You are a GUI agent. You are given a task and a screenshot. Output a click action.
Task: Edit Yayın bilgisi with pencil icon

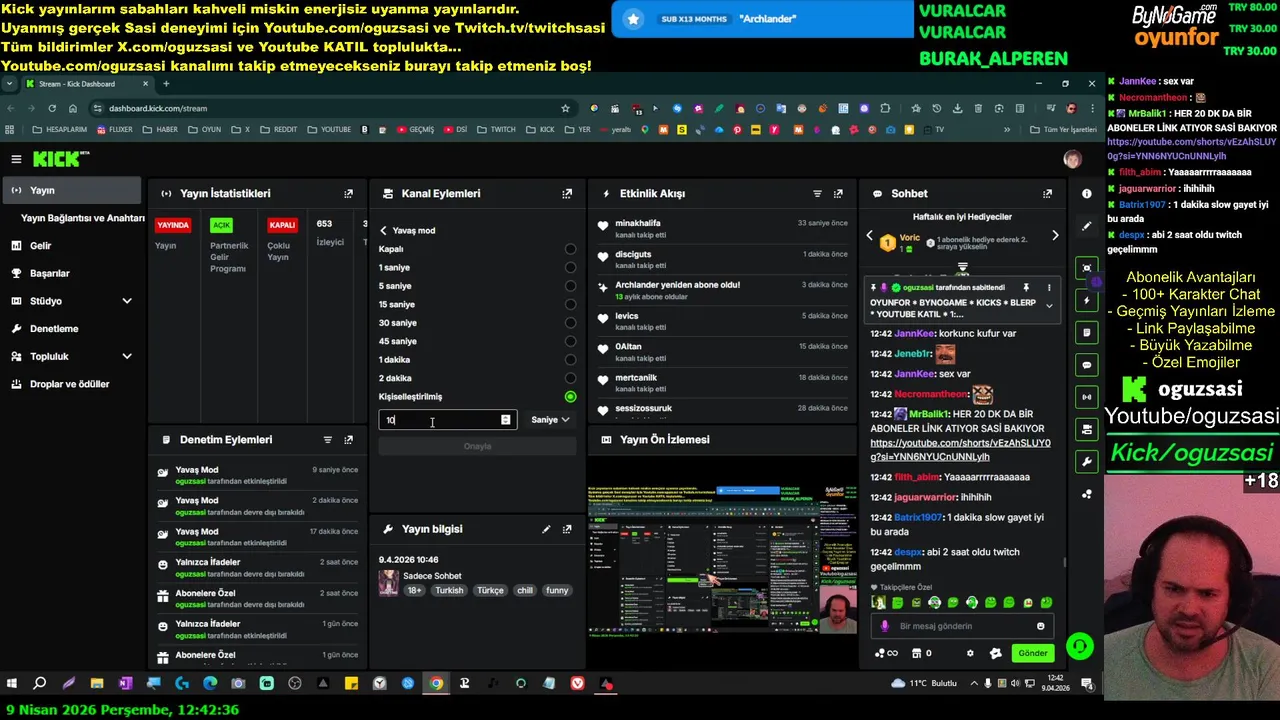(546, 529)
